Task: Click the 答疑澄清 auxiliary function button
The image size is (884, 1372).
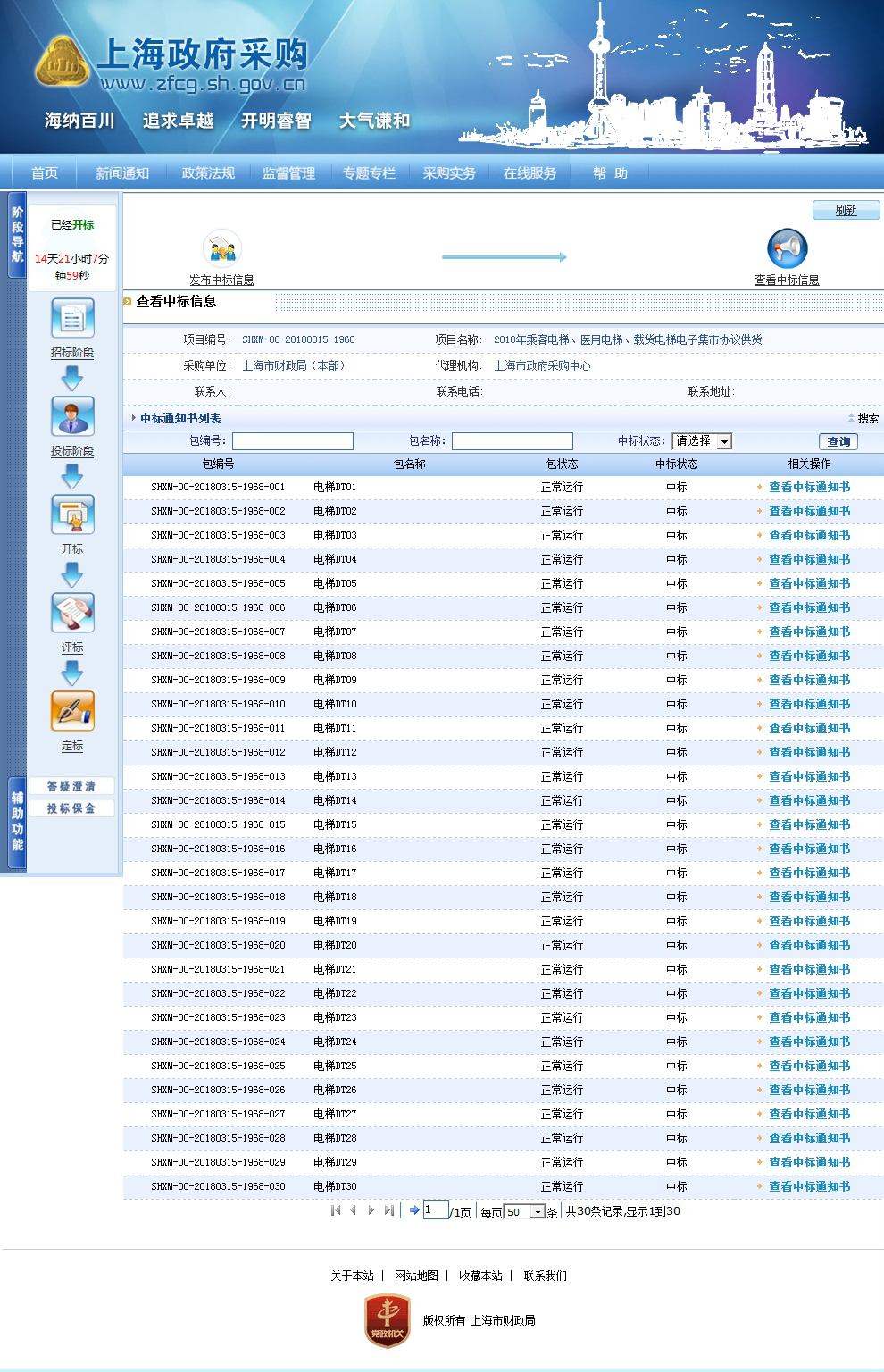Action: point(71,786)
